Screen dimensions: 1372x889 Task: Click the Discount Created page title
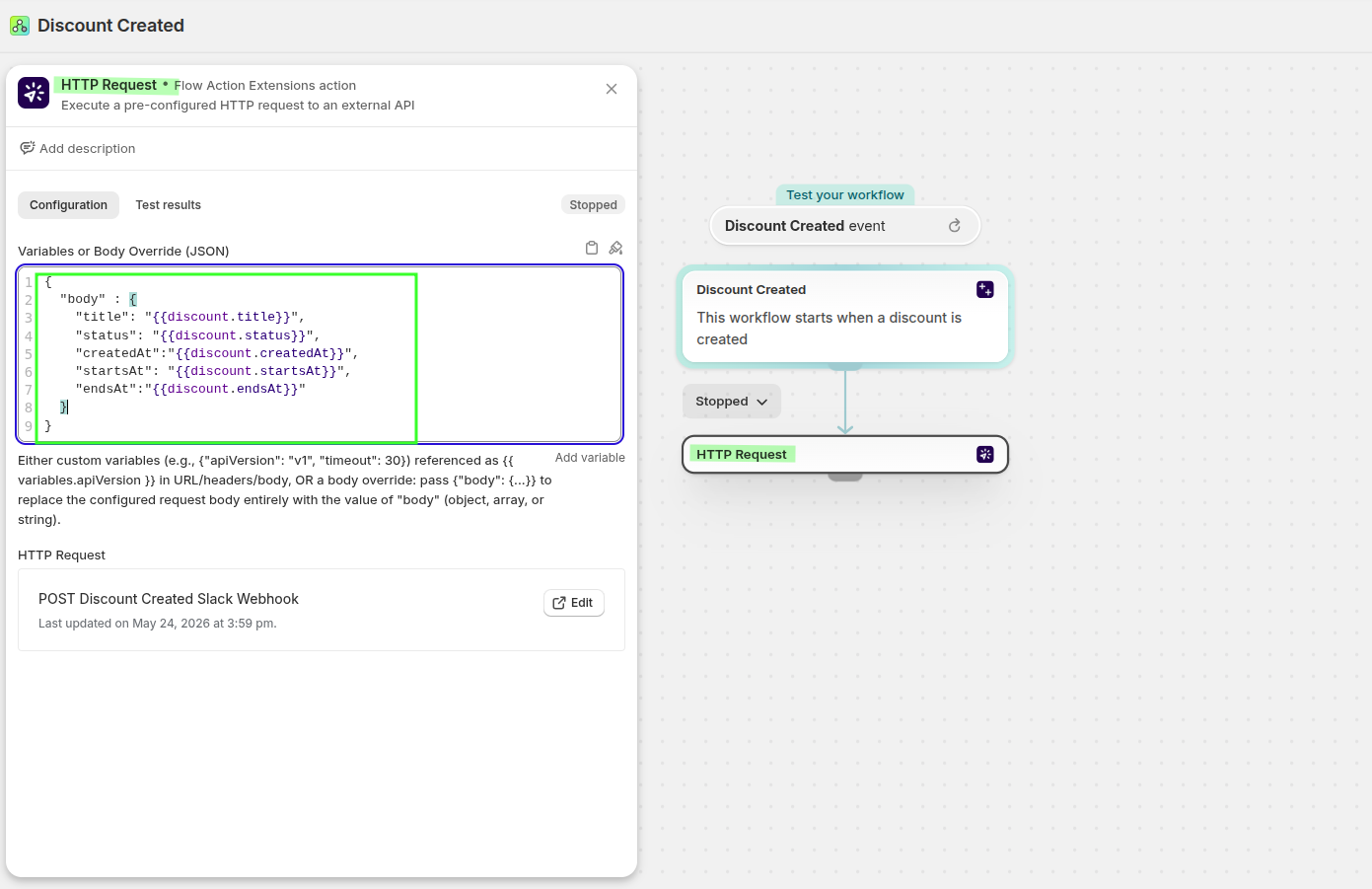110,26
